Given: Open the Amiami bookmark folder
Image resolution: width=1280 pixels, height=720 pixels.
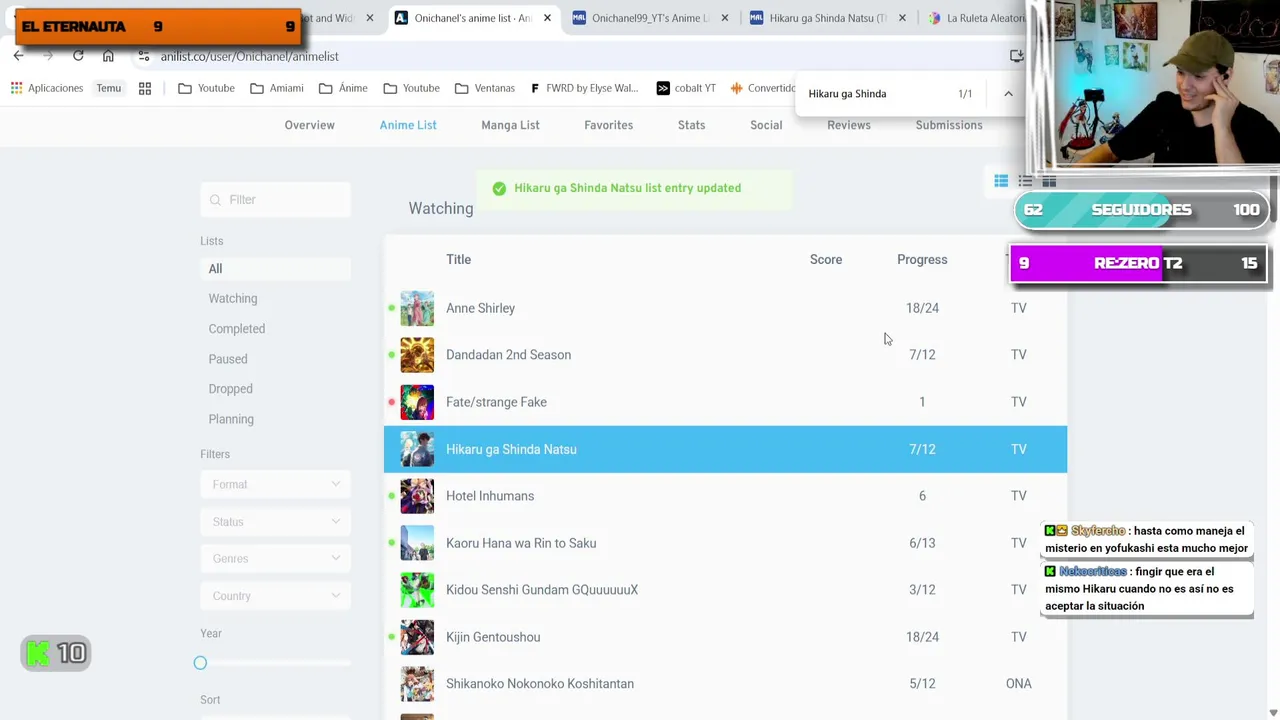Looking at the screenshot, I should (x=277, y=88).
